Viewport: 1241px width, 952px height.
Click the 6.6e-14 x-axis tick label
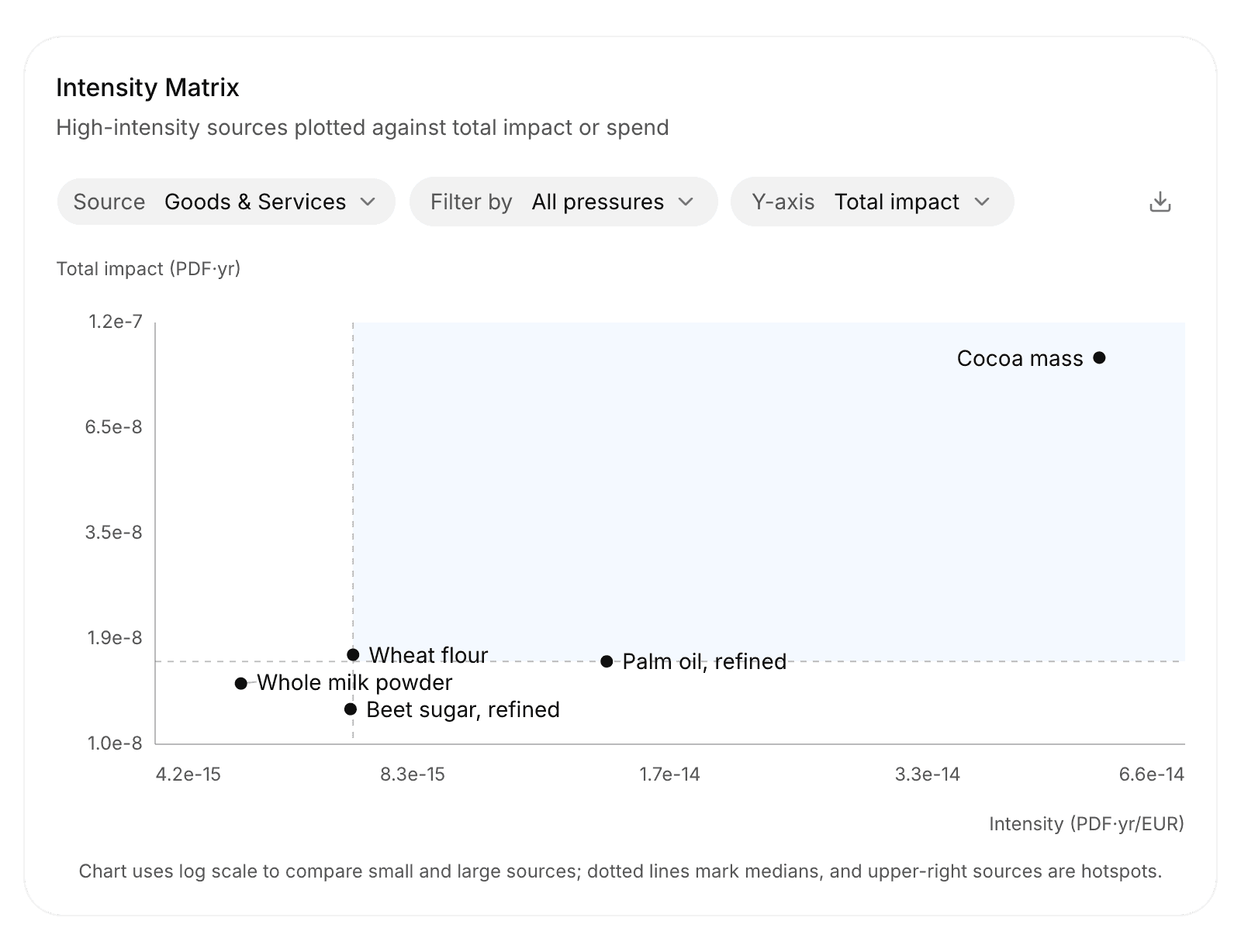coord(1152,774)
